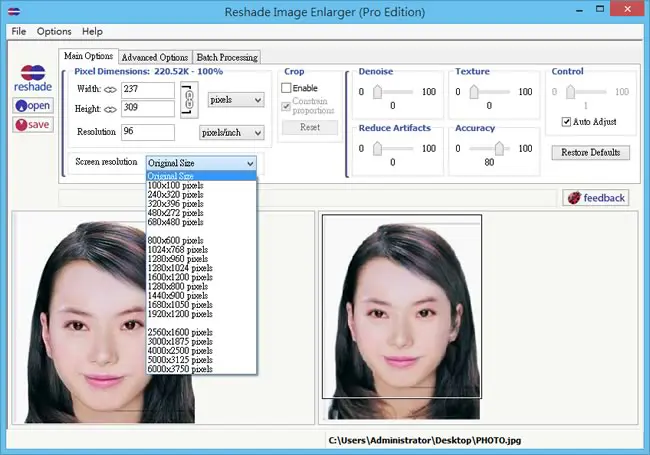
Task: Enable the Crop checkbox
Action: click(x=286, y=88)
